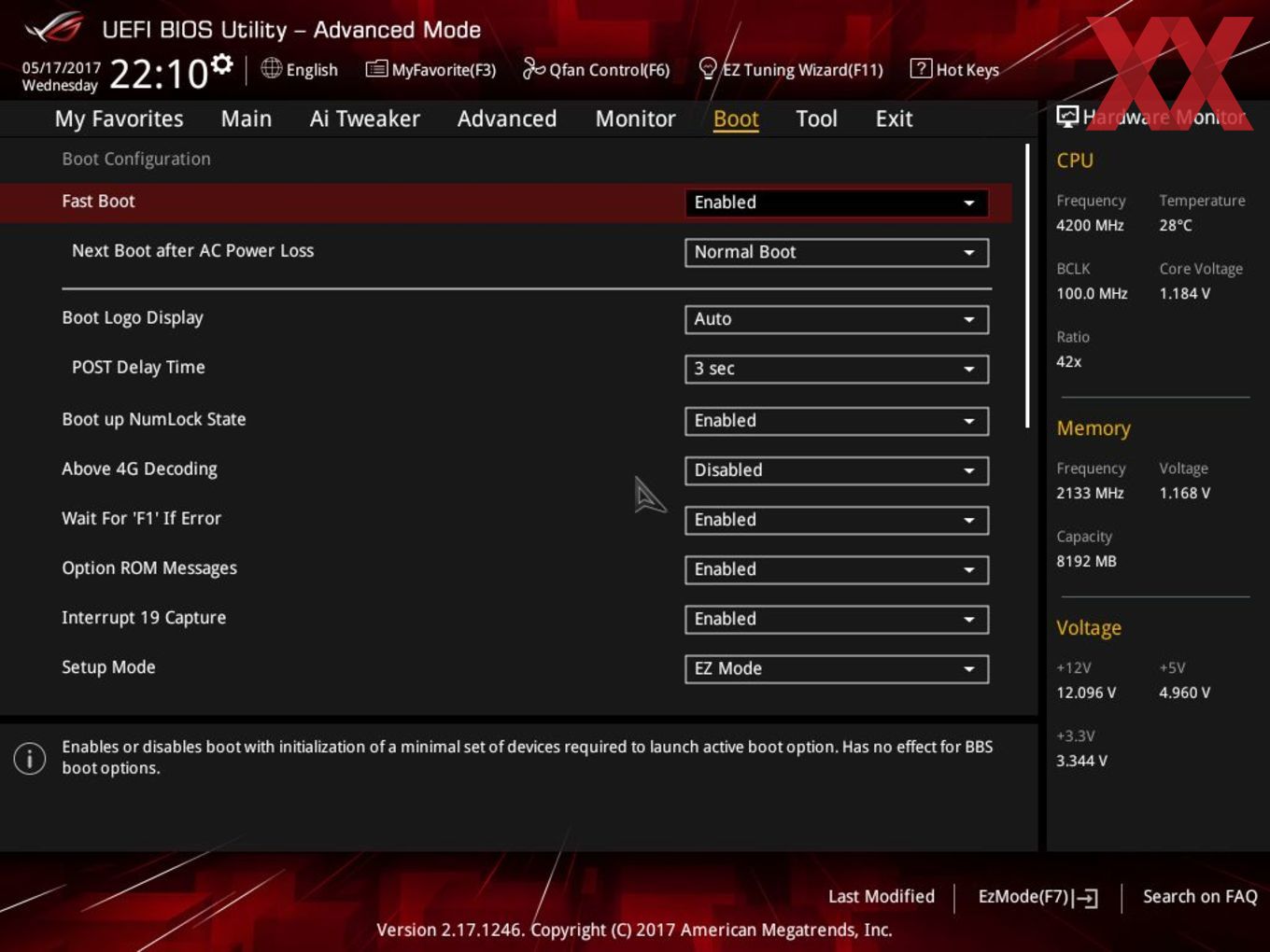Viewport: 1270px width, 952px height.
Task: Click the info icon beside help text
Action: pos(30,758)
